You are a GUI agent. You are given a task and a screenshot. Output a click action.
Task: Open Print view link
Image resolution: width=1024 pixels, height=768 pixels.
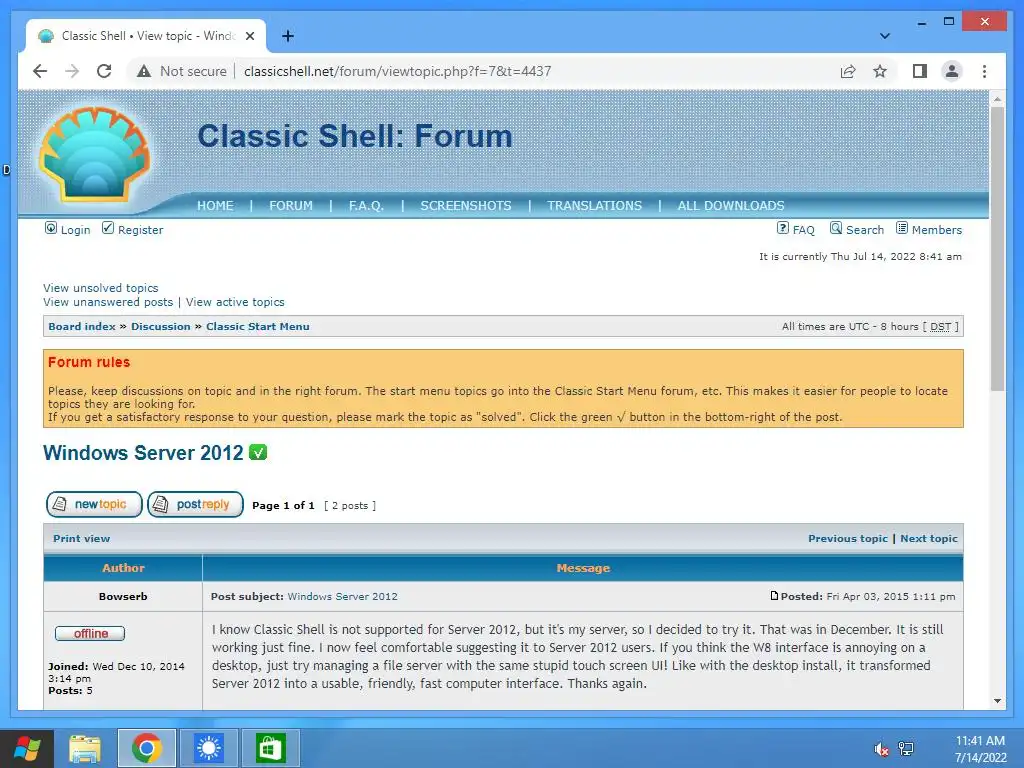(x=82, y=539)
